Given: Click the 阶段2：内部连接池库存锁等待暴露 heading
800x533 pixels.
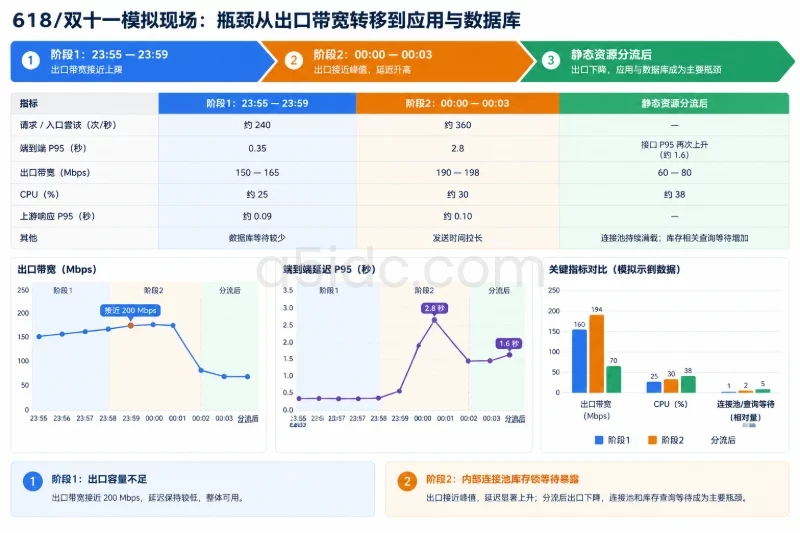Looking at the screenshot, I should (502, 479).
